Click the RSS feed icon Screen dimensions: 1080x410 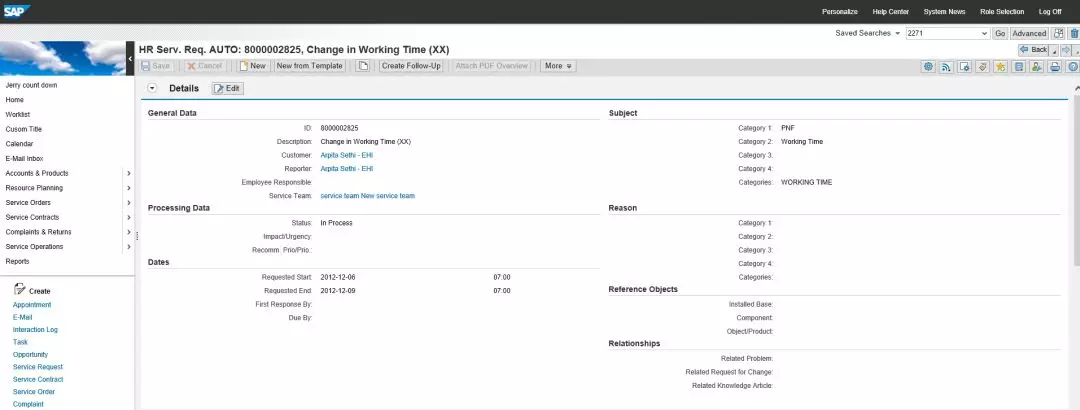[946, 67]
